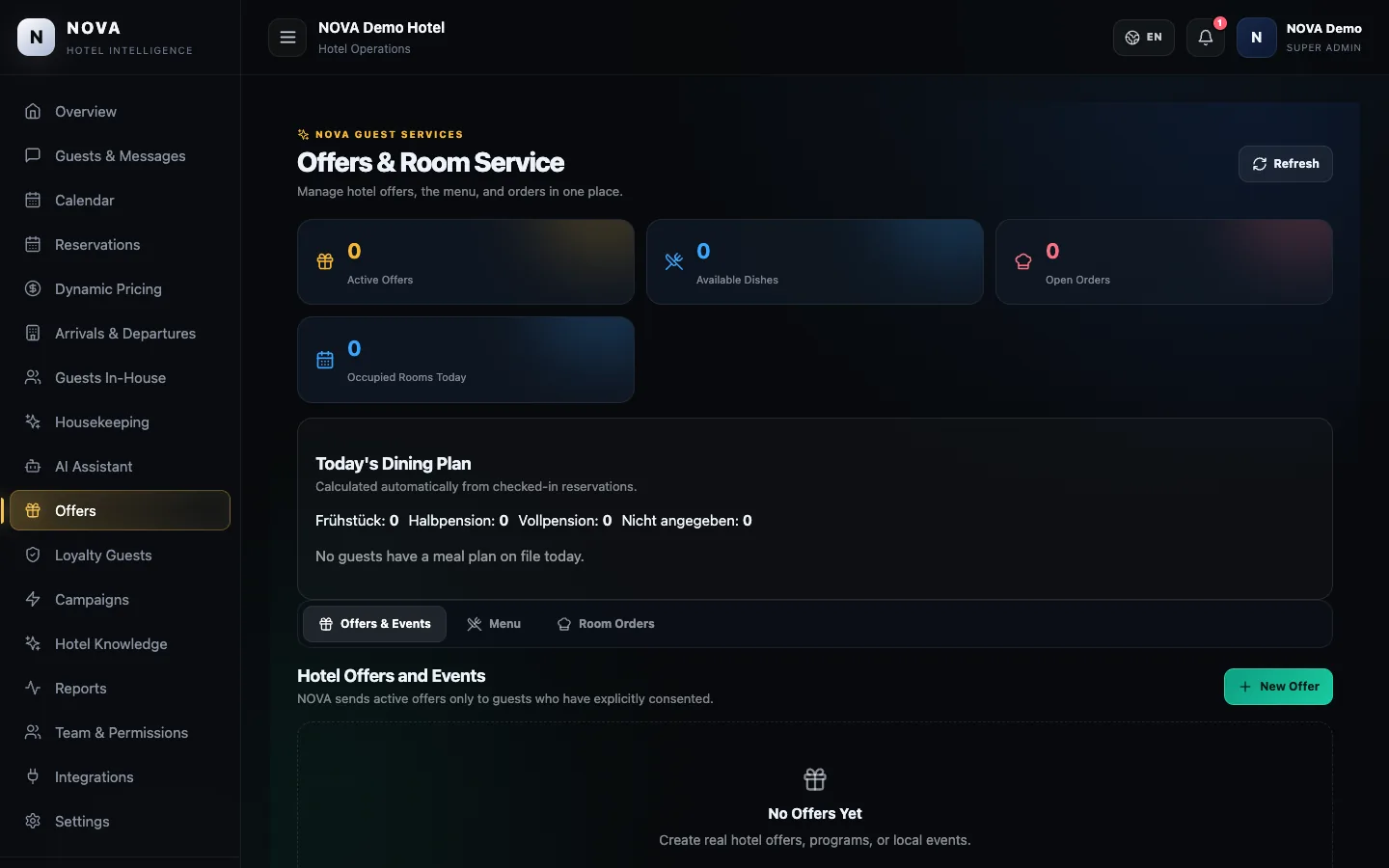Open the Occupied Rooms Today card
The height and width of the screenshot is (868, 1389).
(466, 360)
